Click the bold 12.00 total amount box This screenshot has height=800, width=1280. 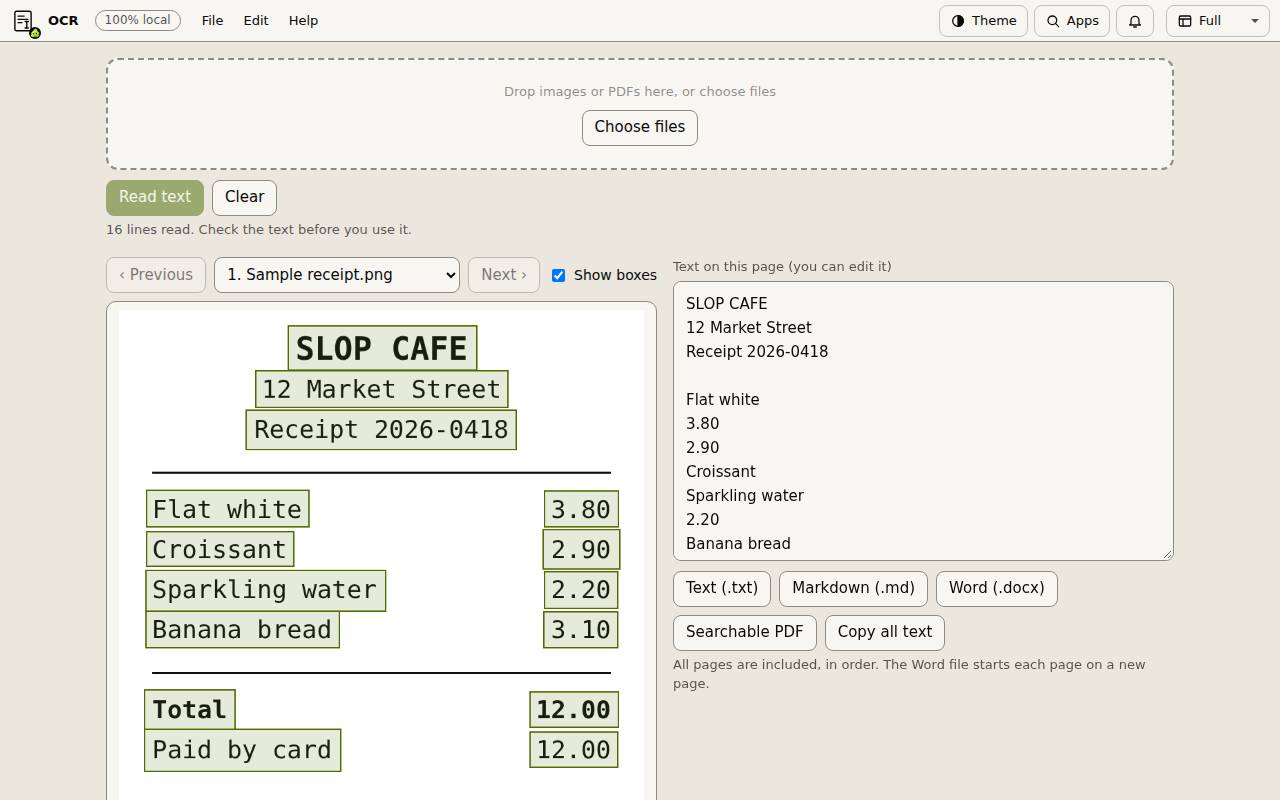(x=574, y=710)
